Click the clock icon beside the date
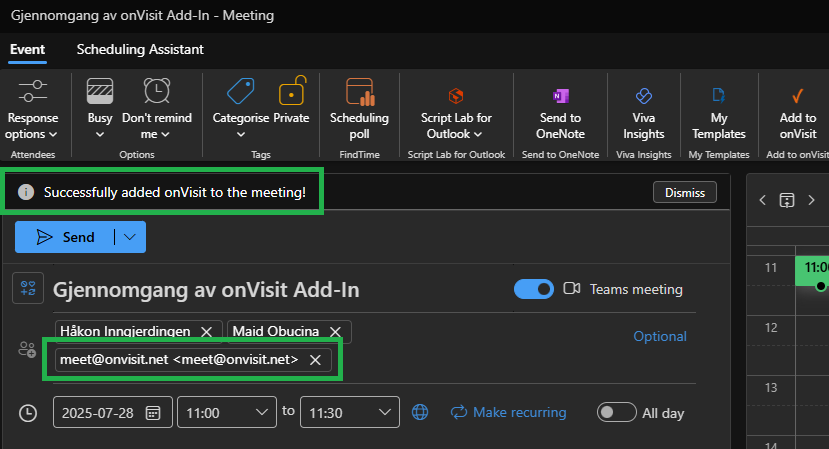This screenshot has height=449, width=829. [27, 413]
